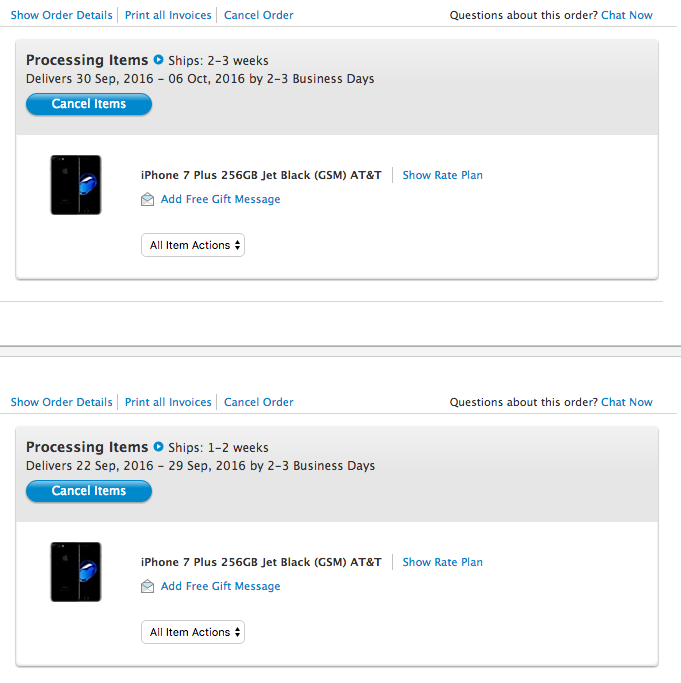
Task: Expand All Item Actions dropdown in second order
Action: [193, 632]
